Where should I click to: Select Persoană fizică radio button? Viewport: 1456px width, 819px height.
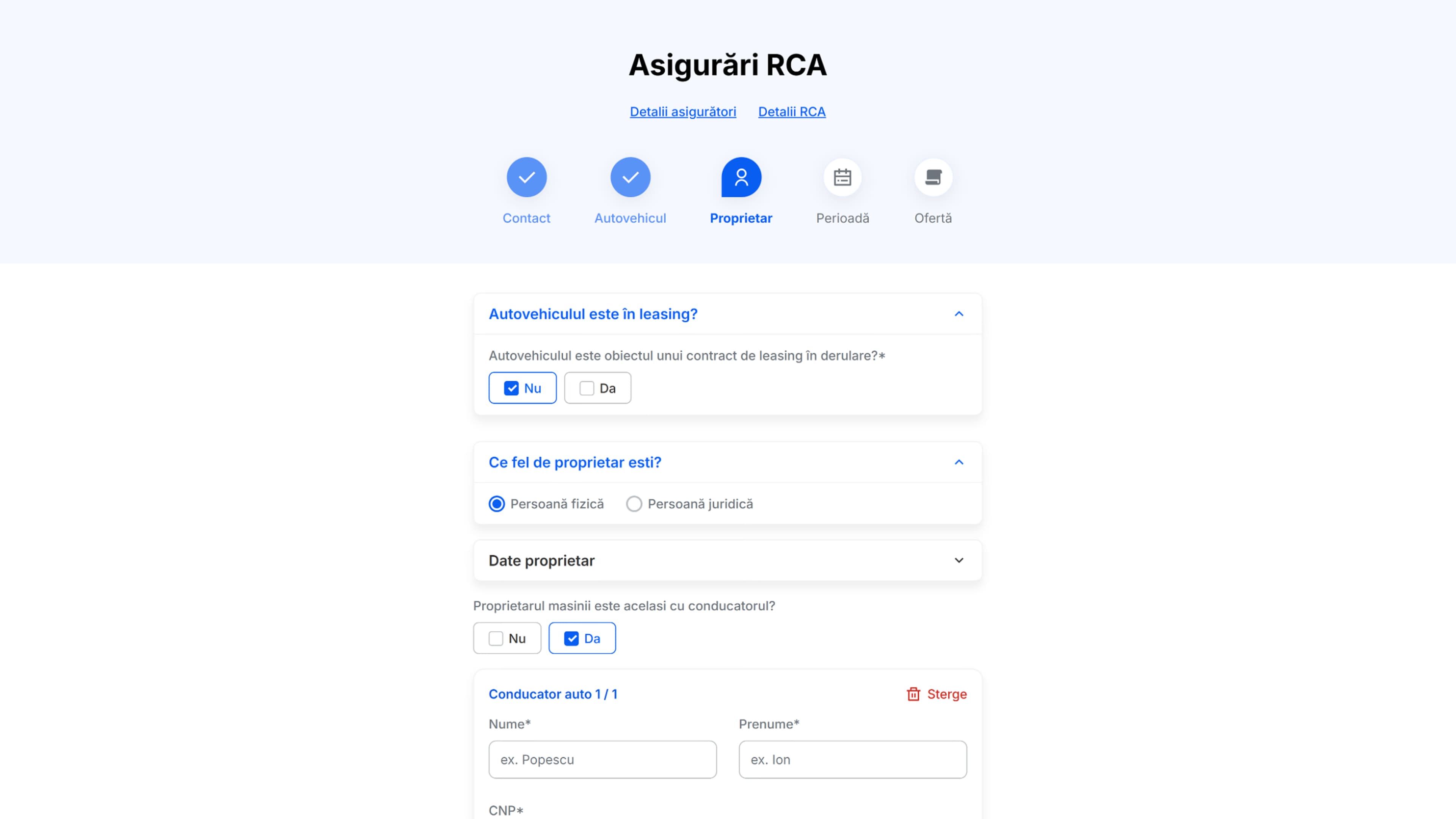click(496, 504)
